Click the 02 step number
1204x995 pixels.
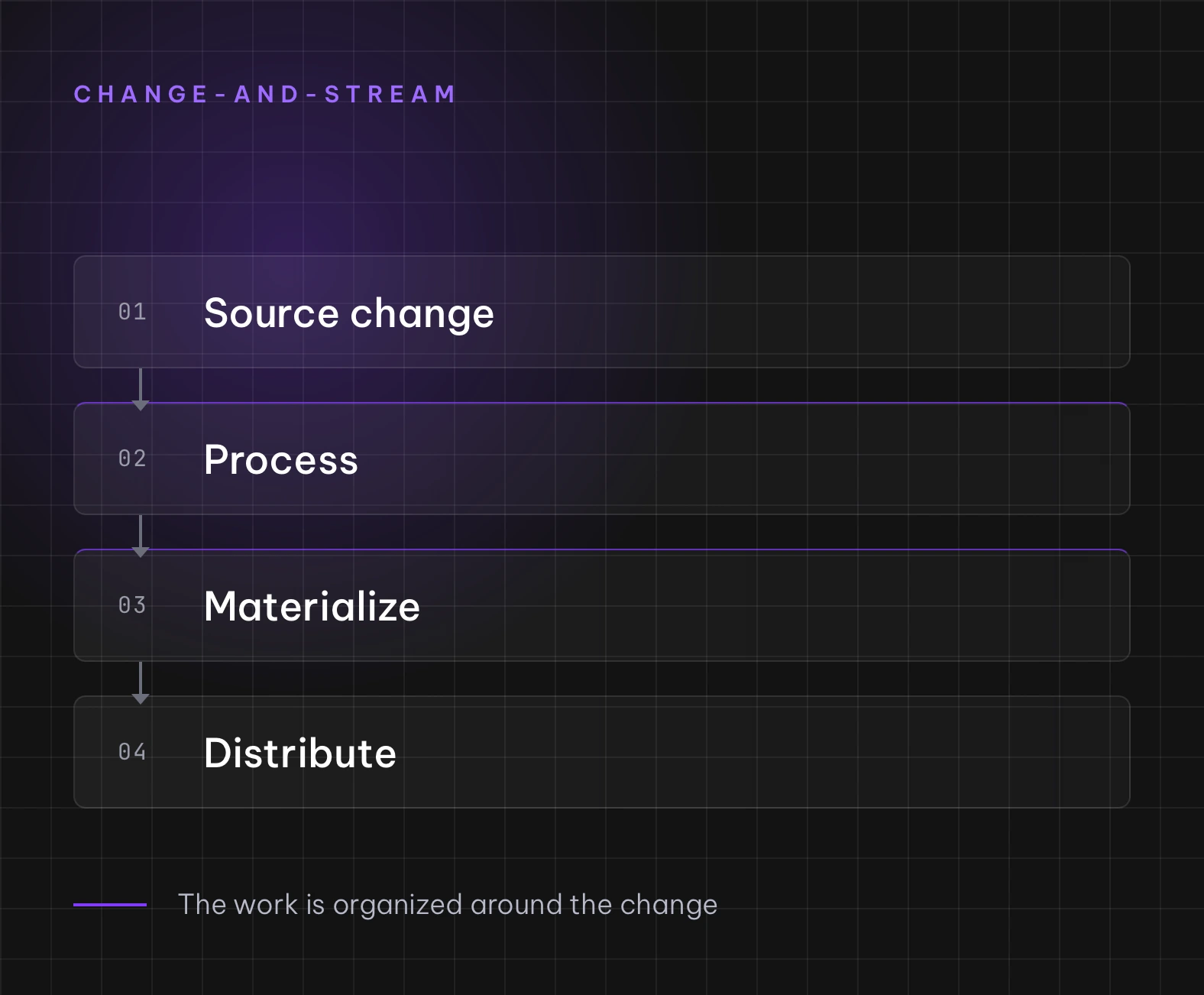132,459
